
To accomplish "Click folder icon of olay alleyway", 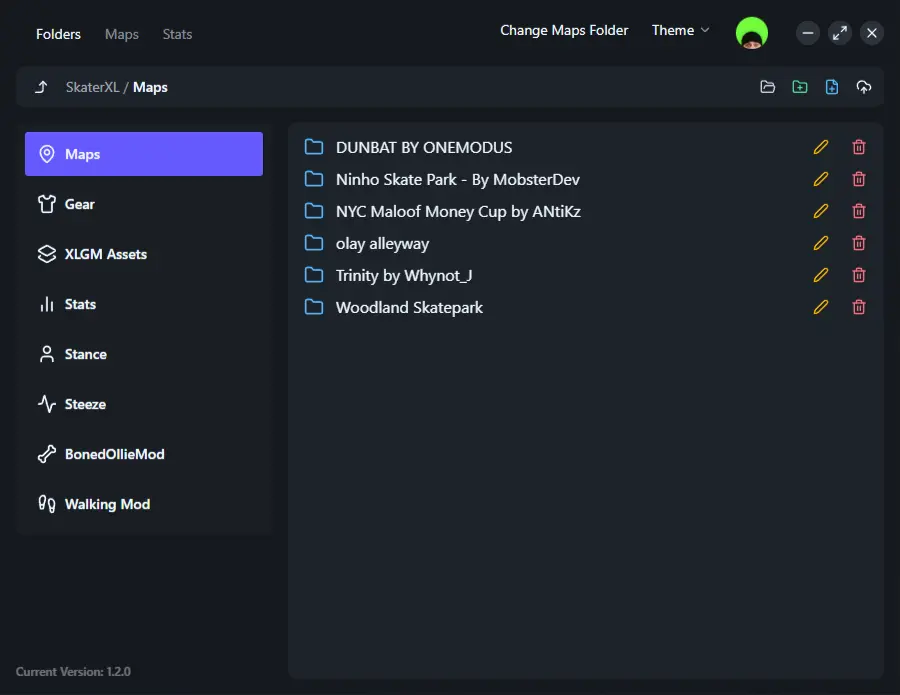I will tap(314, 243).
